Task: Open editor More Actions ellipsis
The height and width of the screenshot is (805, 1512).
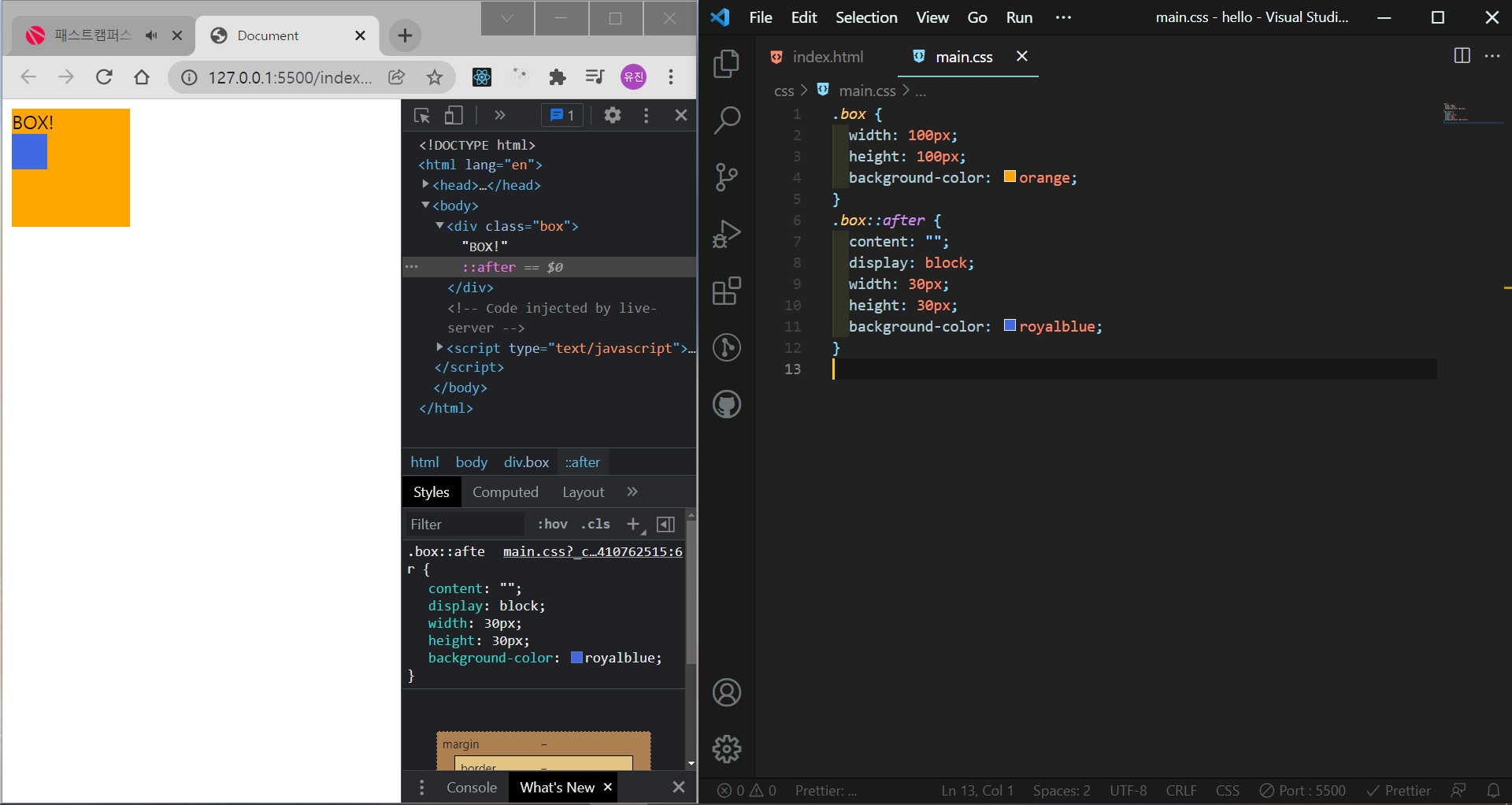Action: click(x=1492, y=56)
